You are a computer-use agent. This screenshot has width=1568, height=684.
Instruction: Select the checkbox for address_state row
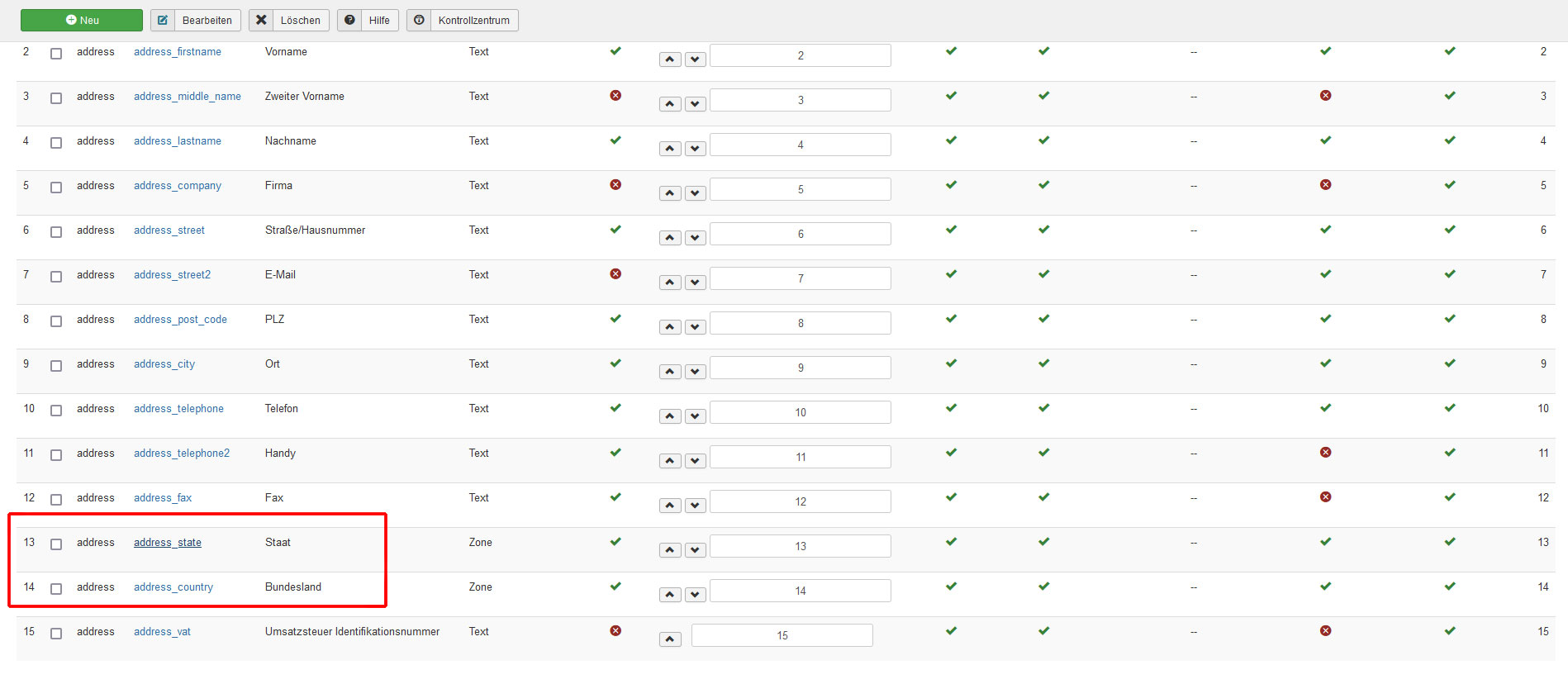click(x=56, y=544)
